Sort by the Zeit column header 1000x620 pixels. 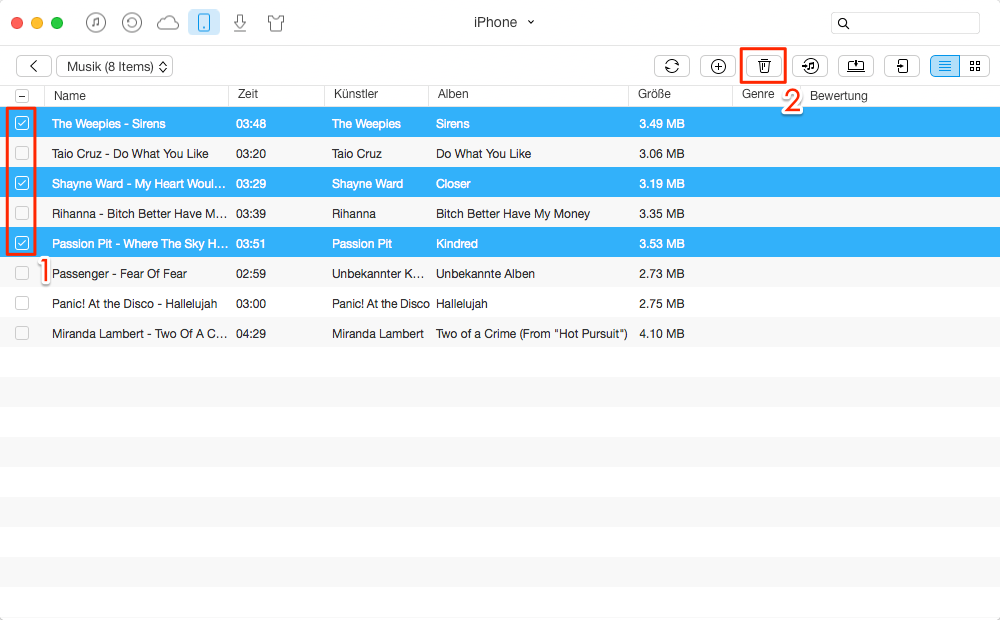(248, 94)
